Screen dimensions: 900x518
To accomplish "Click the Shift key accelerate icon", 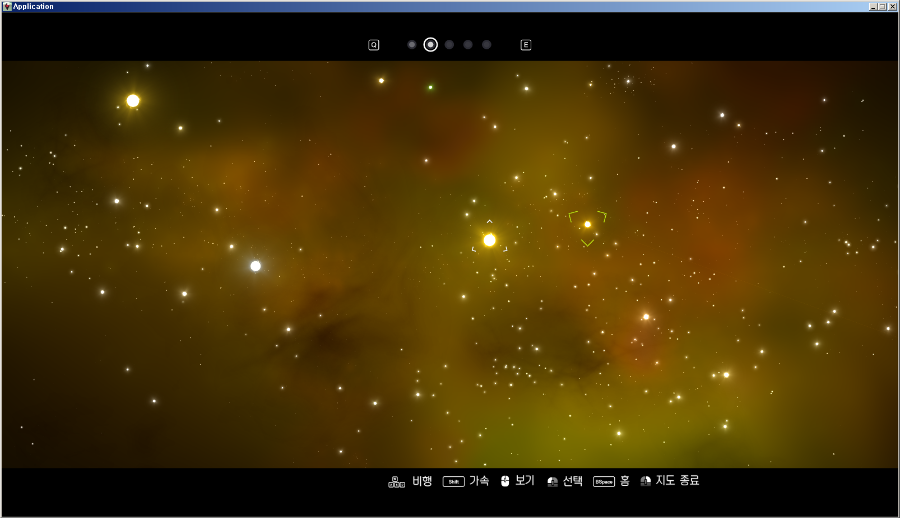I will point(454,481).
